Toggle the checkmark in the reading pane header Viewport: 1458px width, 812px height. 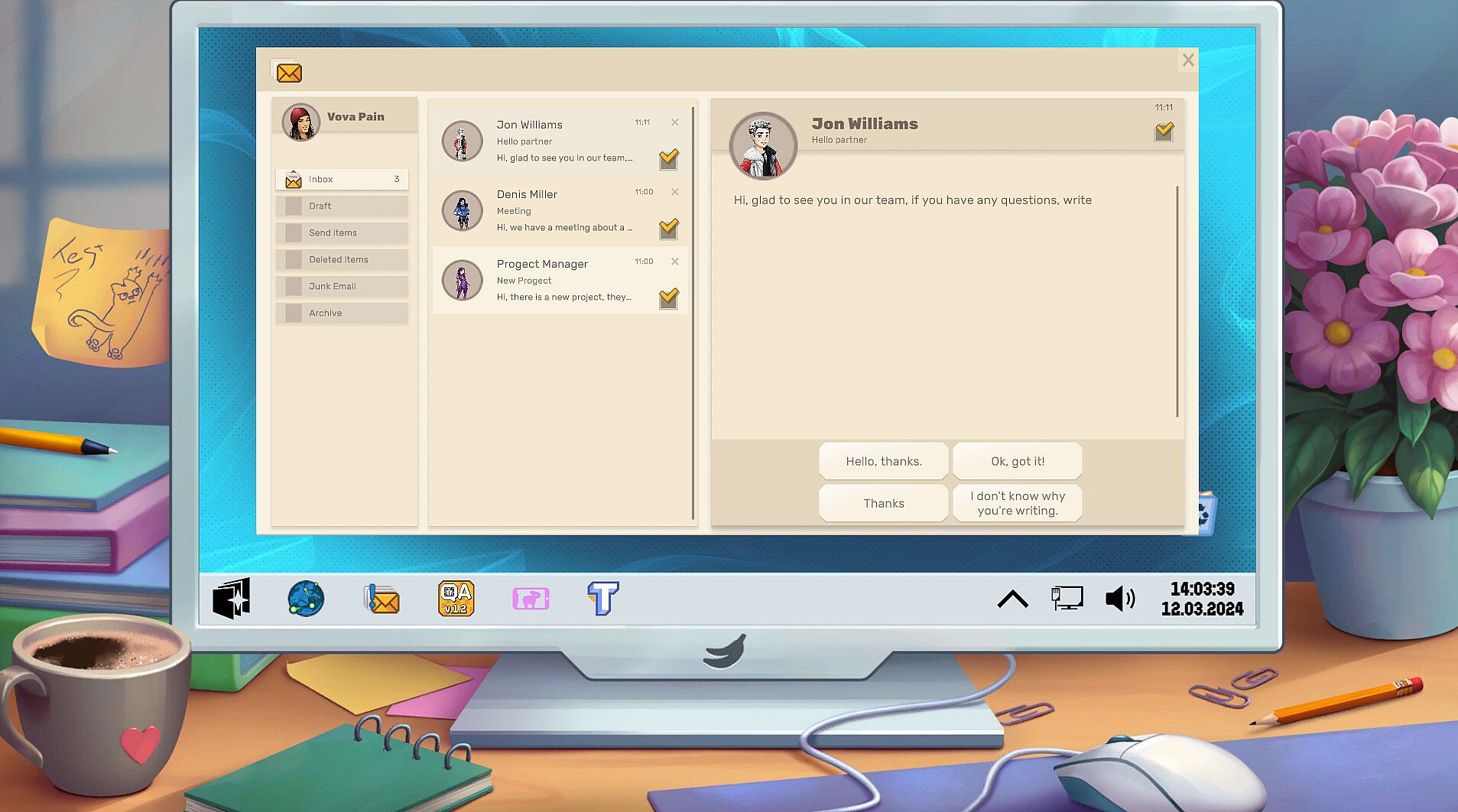(x=1164, y=132)
